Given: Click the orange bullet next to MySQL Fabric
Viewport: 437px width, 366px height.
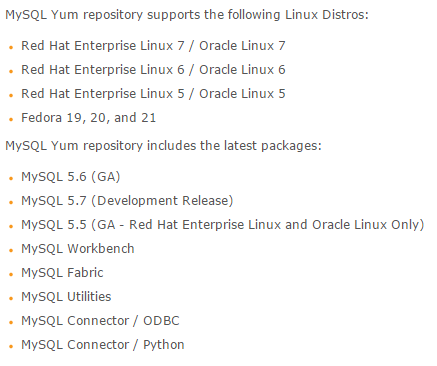Looking at the screenshot, I should click(x=11, y=274).
